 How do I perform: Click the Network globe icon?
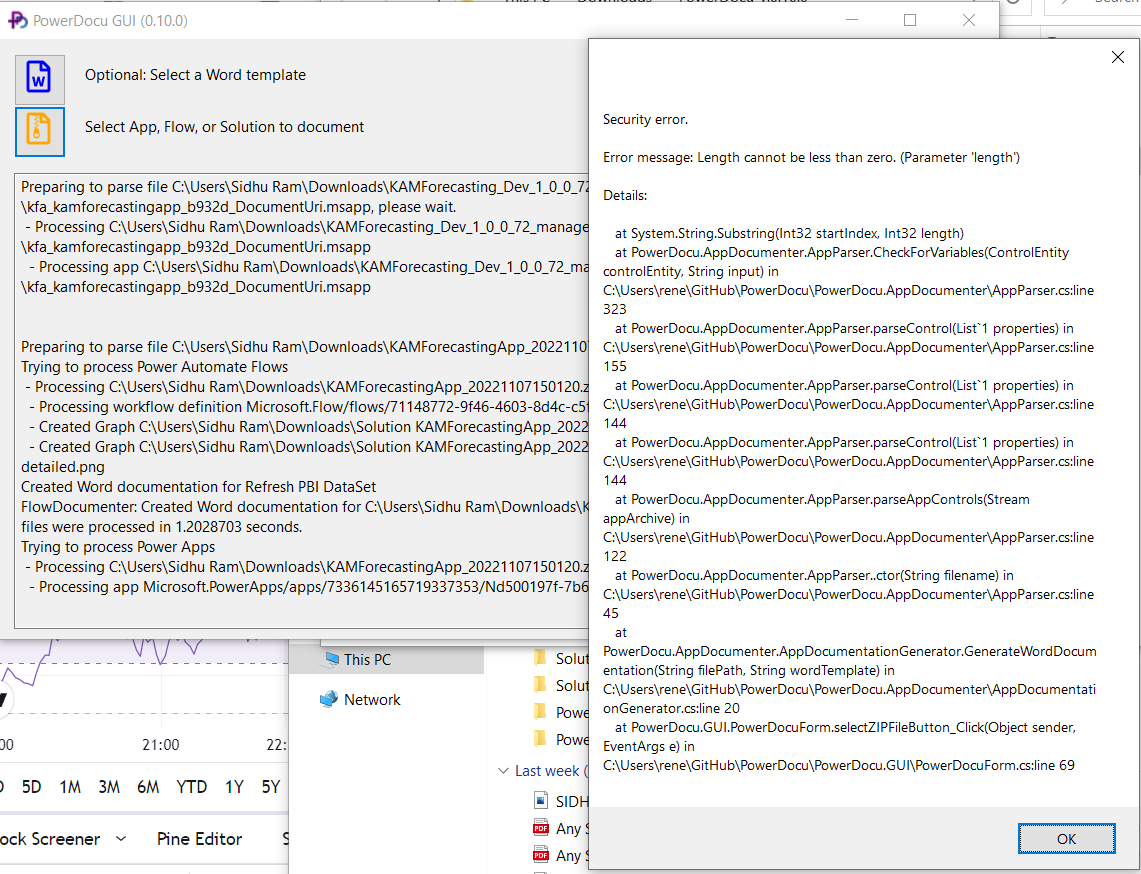coord(330,699)
